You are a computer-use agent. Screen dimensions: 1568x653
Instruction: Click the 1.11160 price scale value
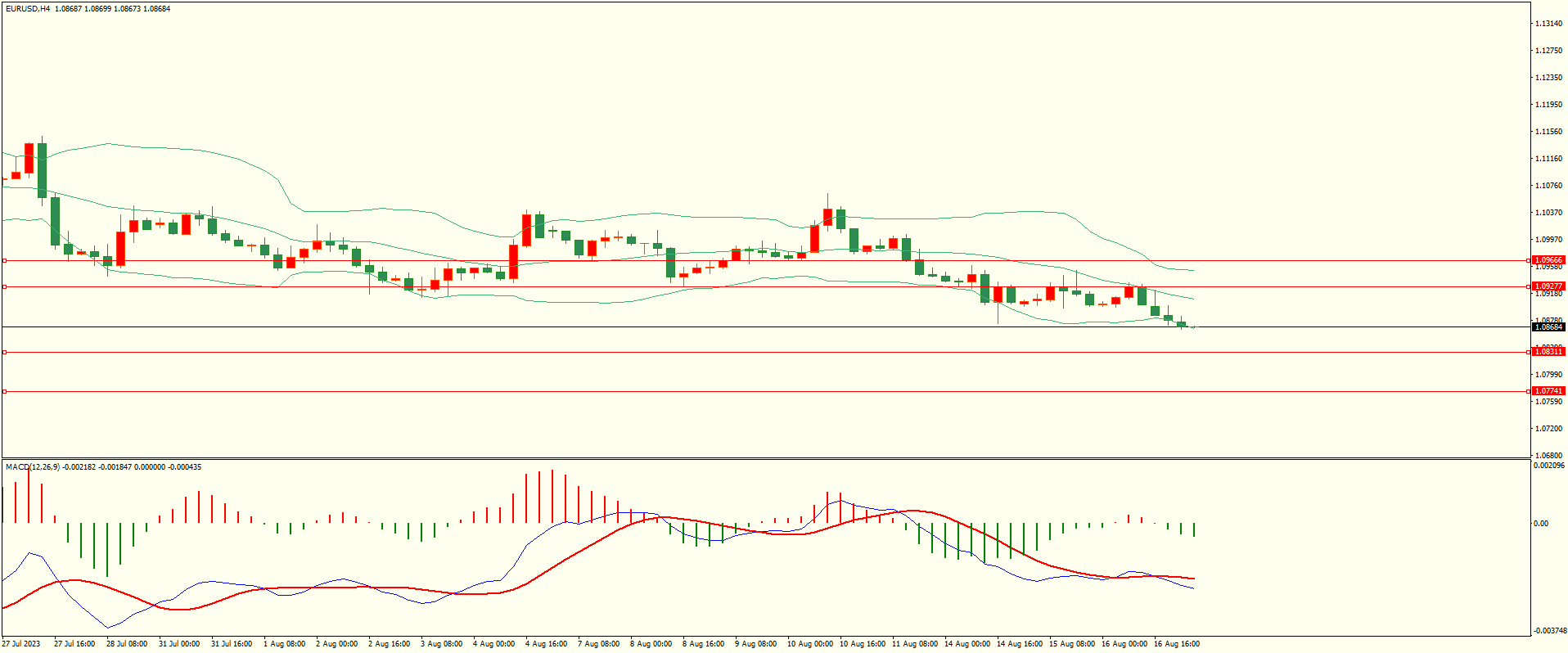point(1548,159)
